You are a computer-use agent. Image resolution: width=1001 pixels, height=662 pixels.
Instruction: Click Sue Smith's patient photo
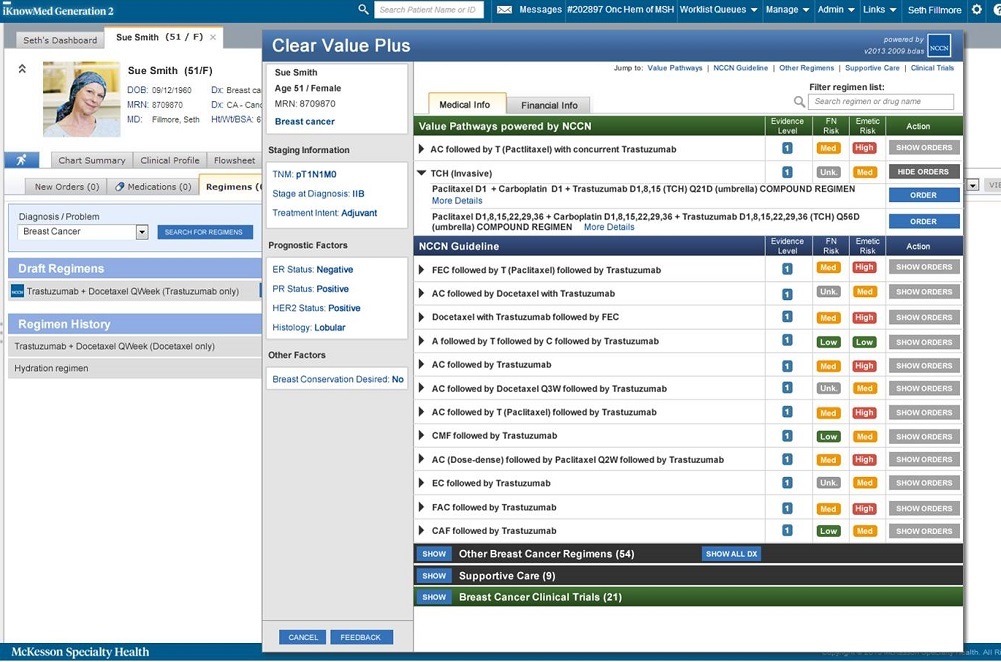tap(82, 99)
